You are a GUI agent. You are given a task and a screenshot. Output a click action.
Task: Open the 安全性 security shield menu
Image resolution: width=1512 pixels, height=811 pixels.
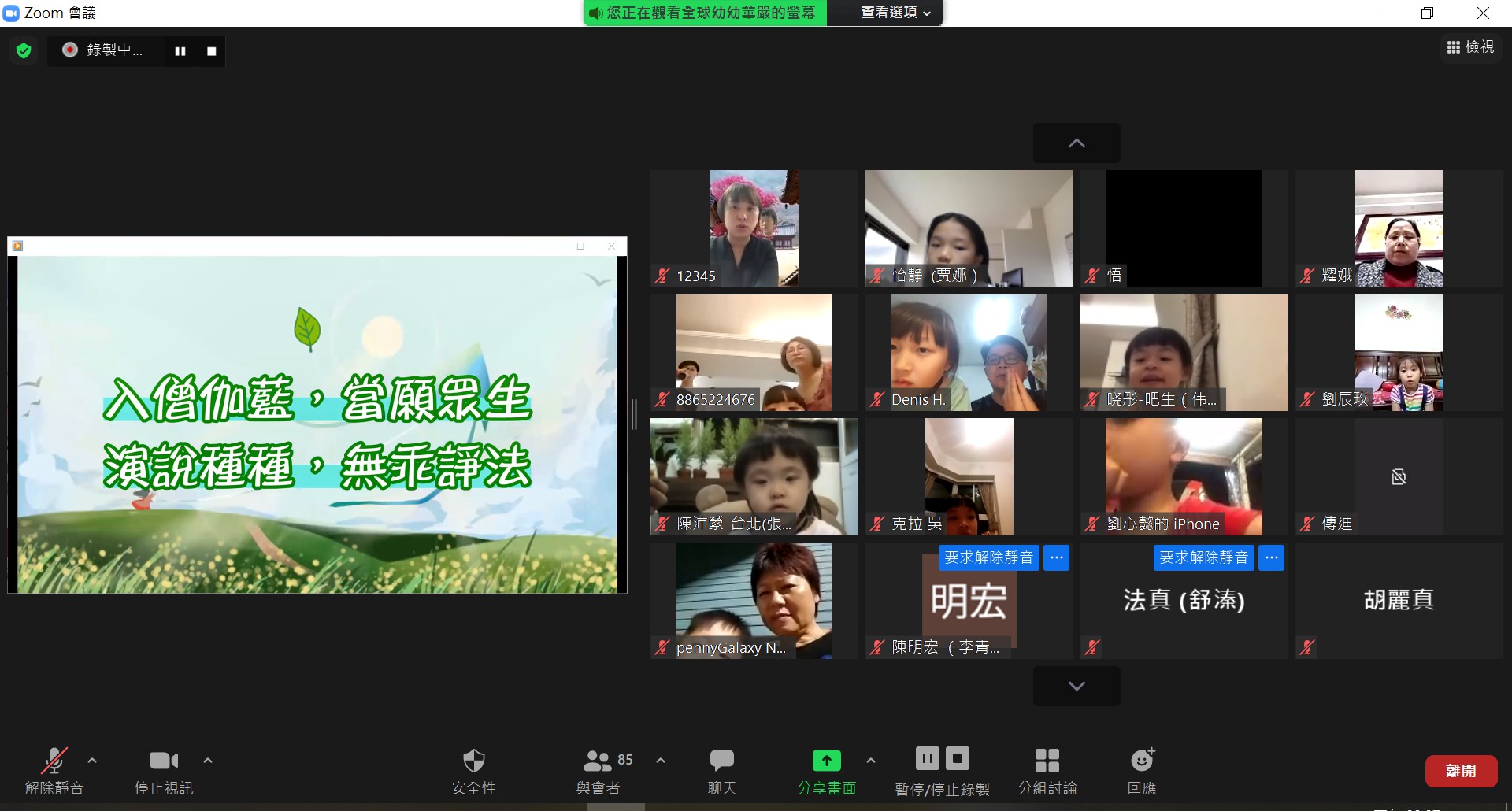click(473, 771)
